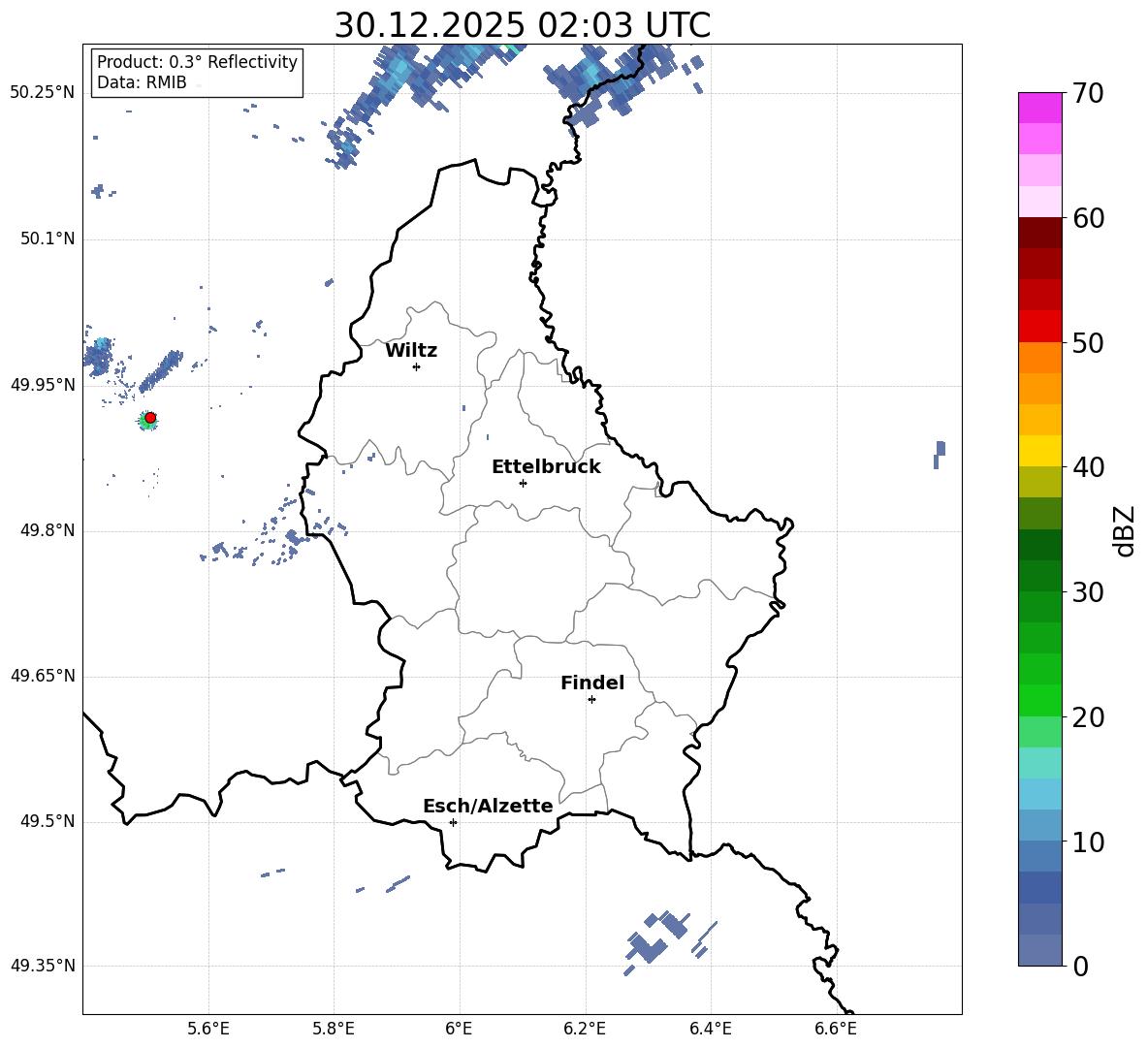Click the 49.8°N latitude label

(x=48, y=530)
